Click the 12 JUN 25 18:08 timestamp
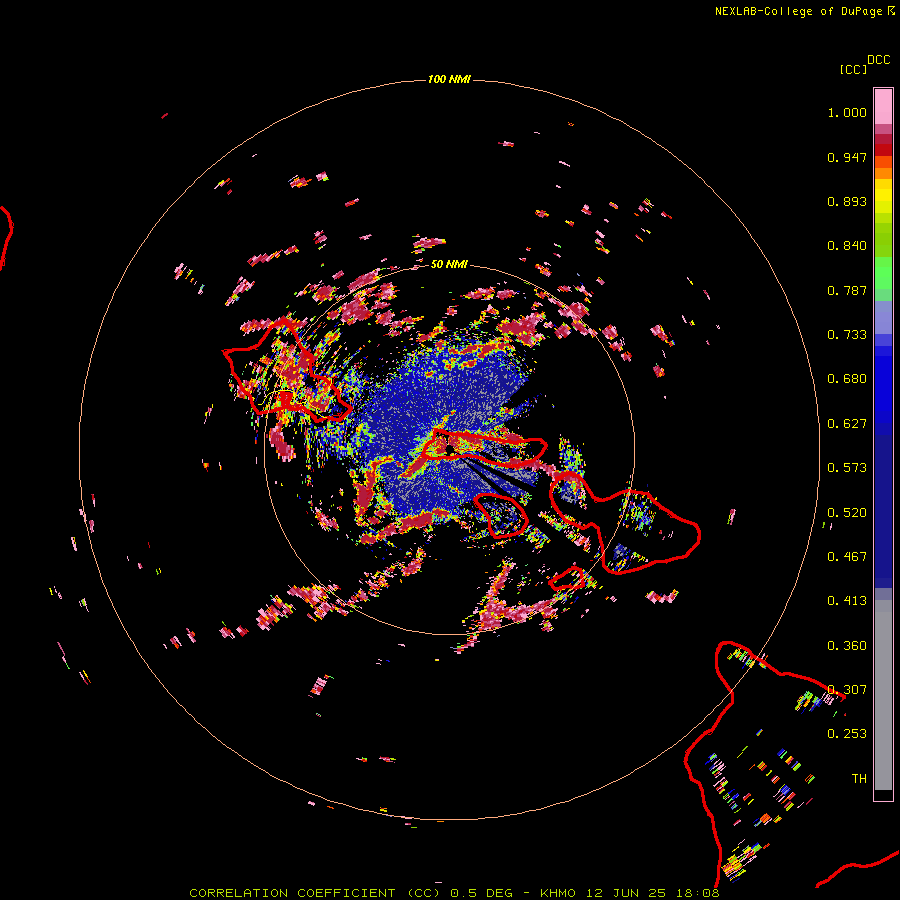 coord(653,893)
